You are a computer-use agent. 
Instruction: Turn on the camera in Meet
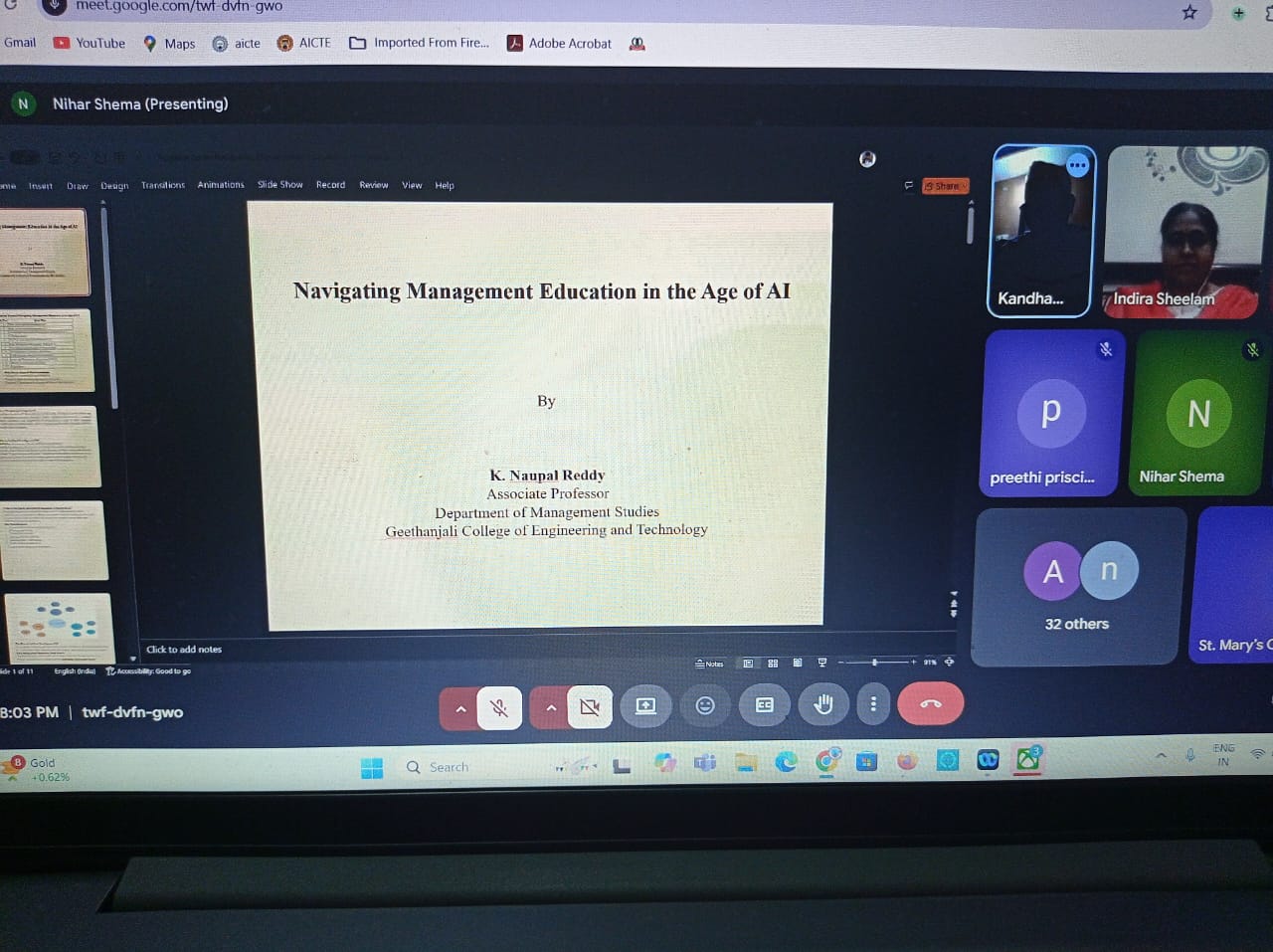coord(590,707)
